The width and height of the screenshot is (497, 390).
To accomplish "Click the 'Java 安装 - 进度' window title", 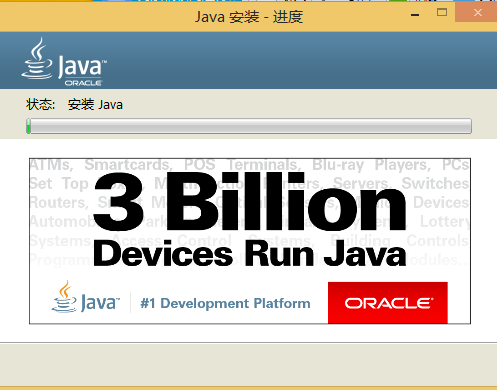I will pos(249,17).
